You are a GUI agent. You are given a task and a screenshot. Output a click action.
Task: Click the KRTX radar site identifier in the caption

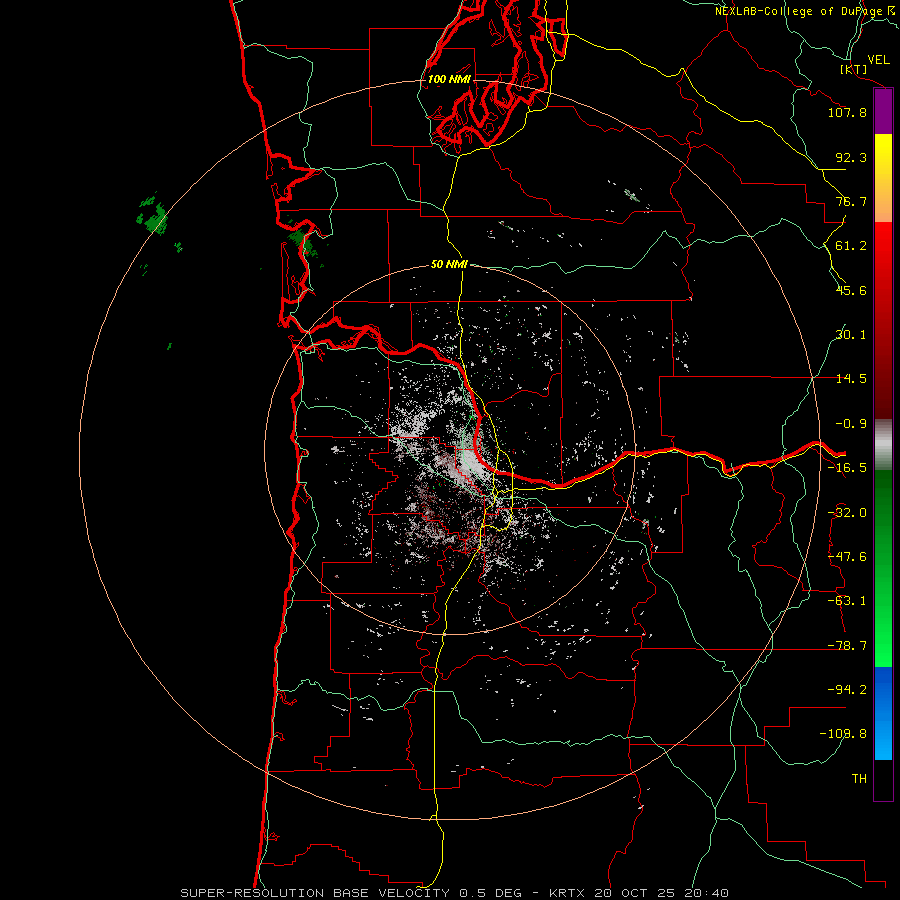pos(567,893)
